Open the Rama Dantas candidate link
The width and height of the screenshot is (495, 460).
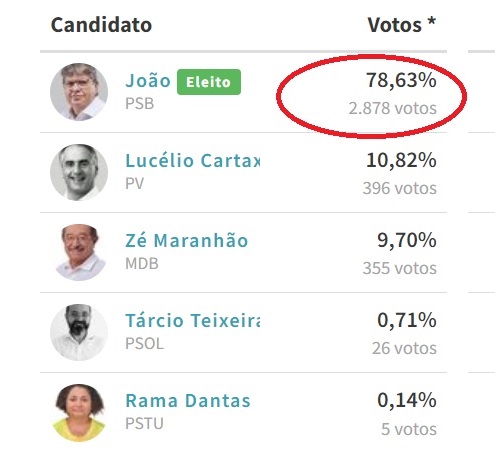click(188, 400)
